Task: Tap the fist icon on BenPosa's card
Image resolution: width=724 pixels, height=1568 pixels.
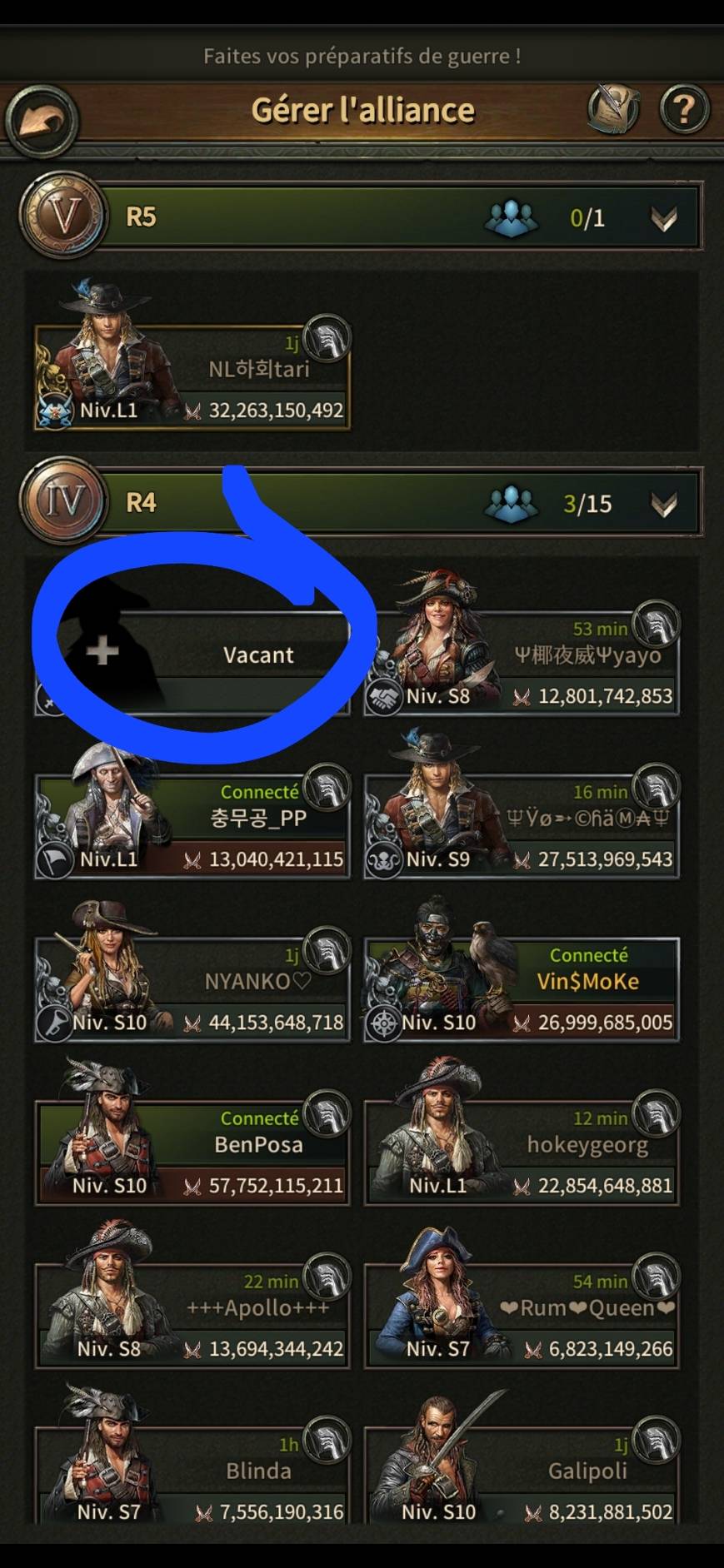Action: [x=327, y=1114]
